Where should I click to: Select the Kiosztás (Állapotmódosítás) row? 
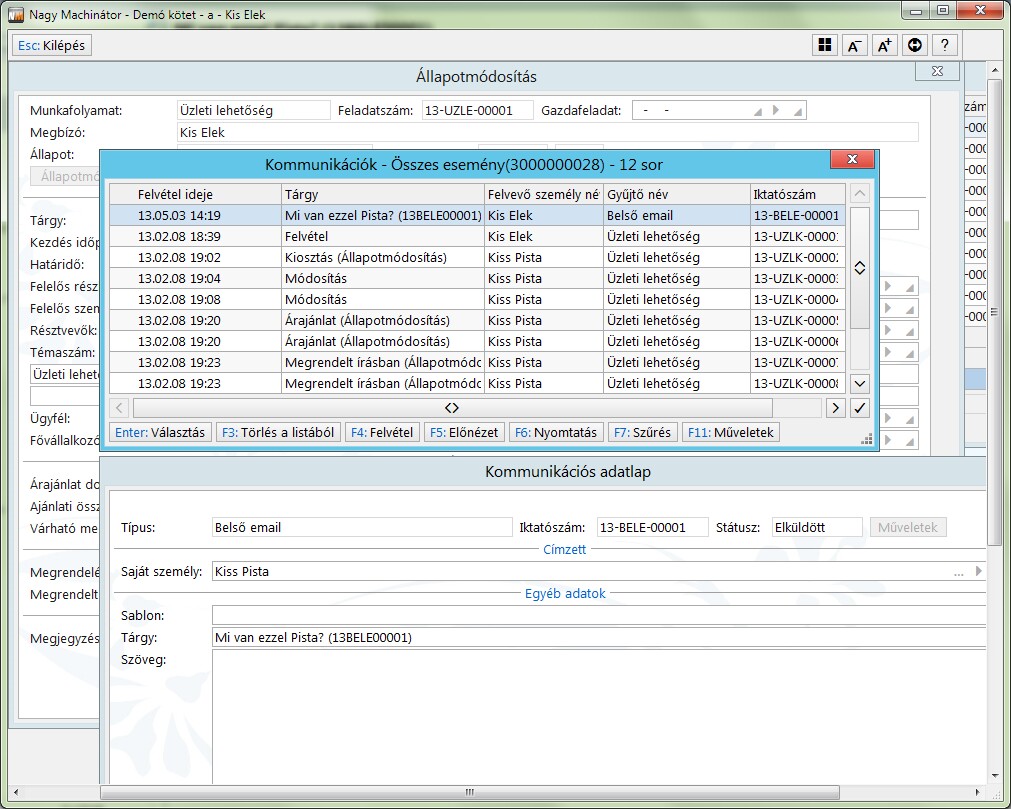[366, 257]
